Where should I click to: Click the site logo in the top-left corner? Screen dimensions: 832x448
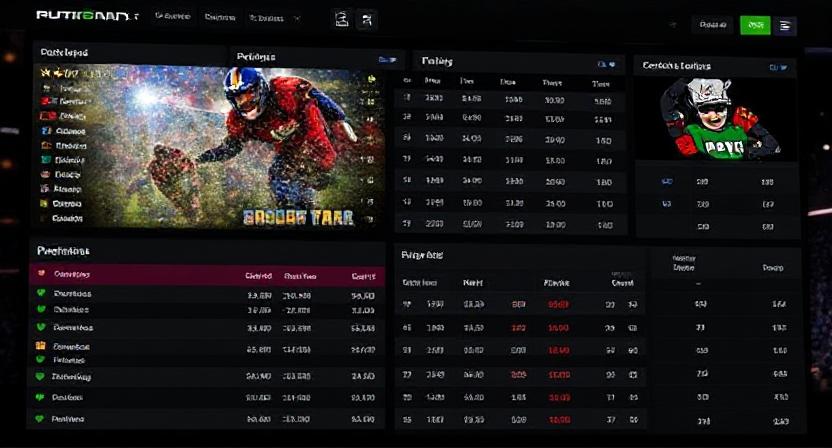coord(87,15)
